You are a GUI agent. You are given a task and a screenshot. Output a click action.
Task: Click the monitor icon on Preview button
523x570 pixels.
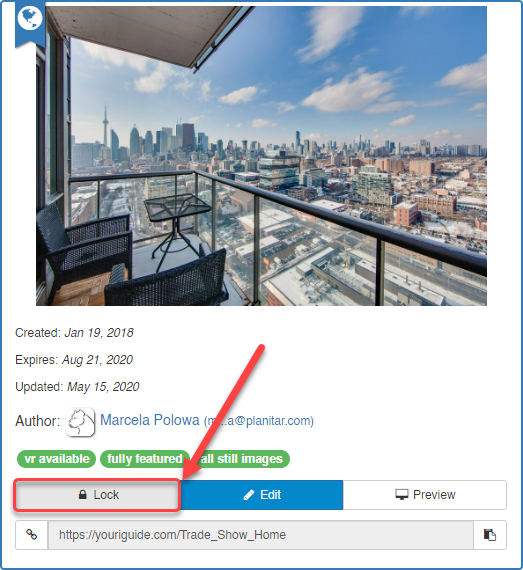tap(402, 495)
